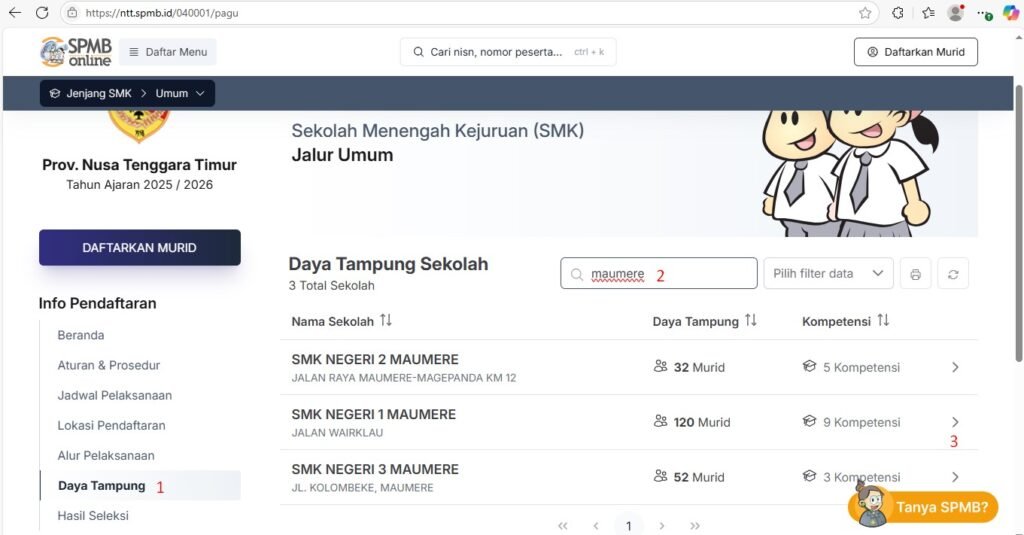Expand SMK NEGERI 2 MAUMERE row chevron

tap(955, 367)
